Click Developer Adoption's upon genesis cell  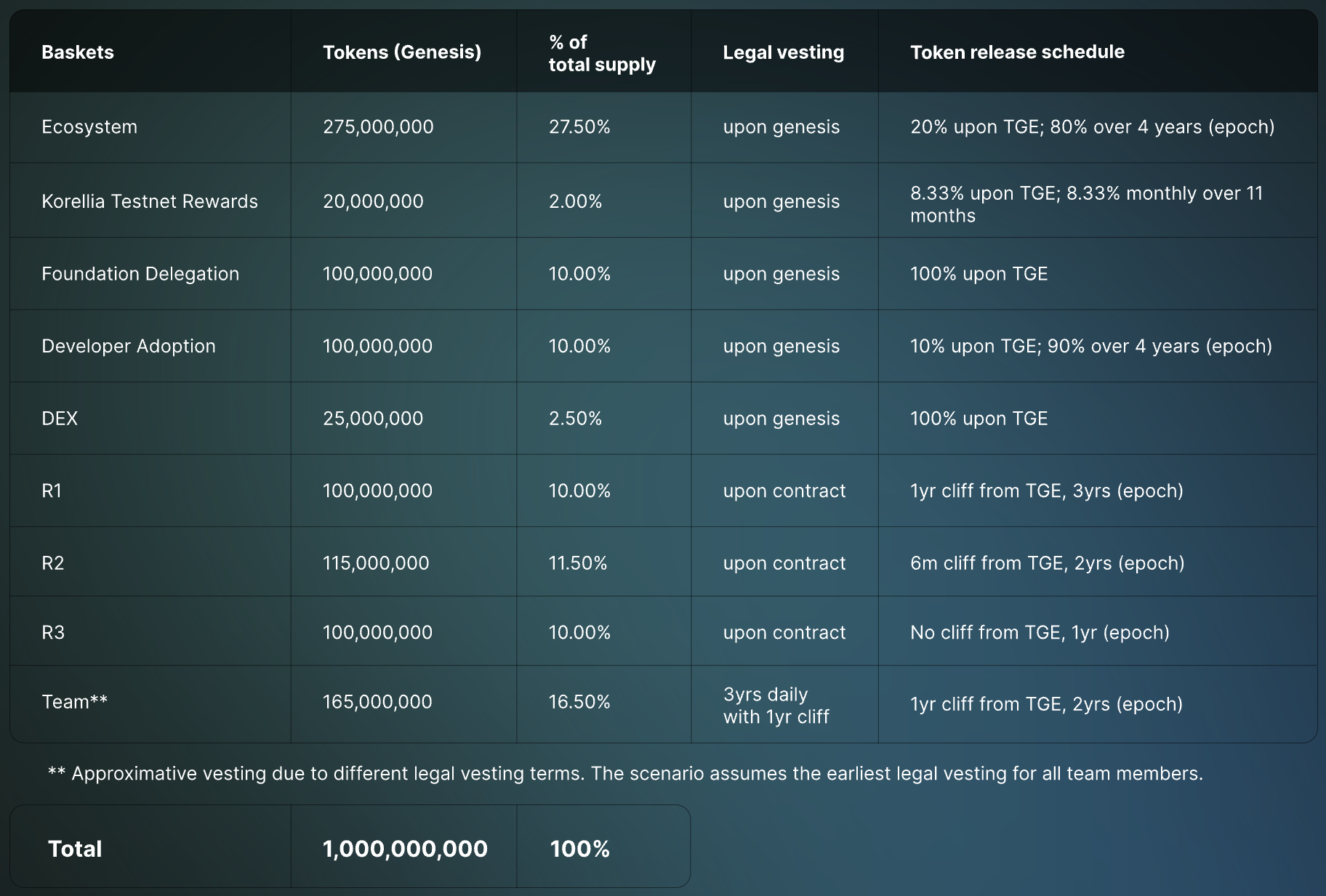781,347
